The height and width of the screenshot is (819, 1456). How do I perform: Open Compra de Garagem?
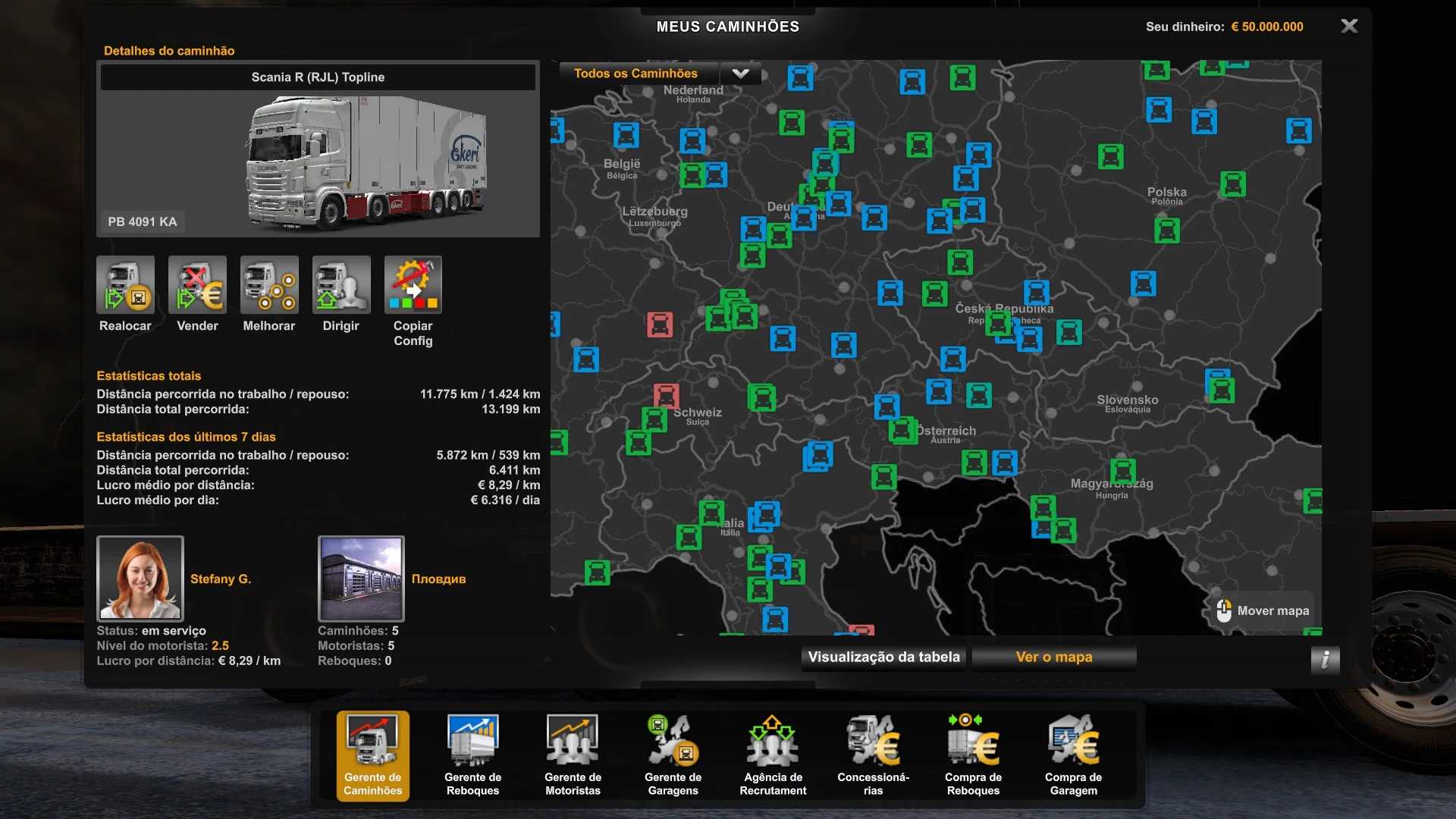coord(1073,755)
